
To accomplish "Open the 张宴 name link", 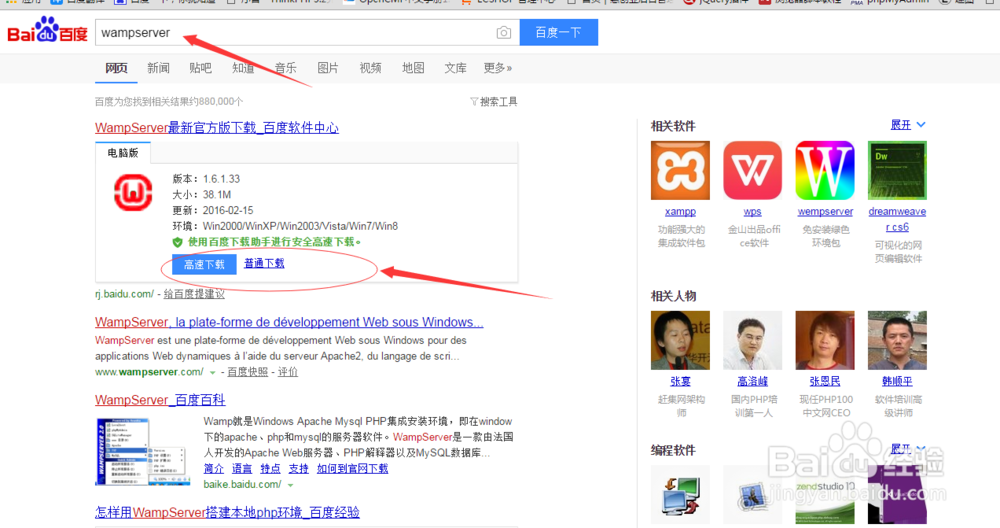I will 680,381.
